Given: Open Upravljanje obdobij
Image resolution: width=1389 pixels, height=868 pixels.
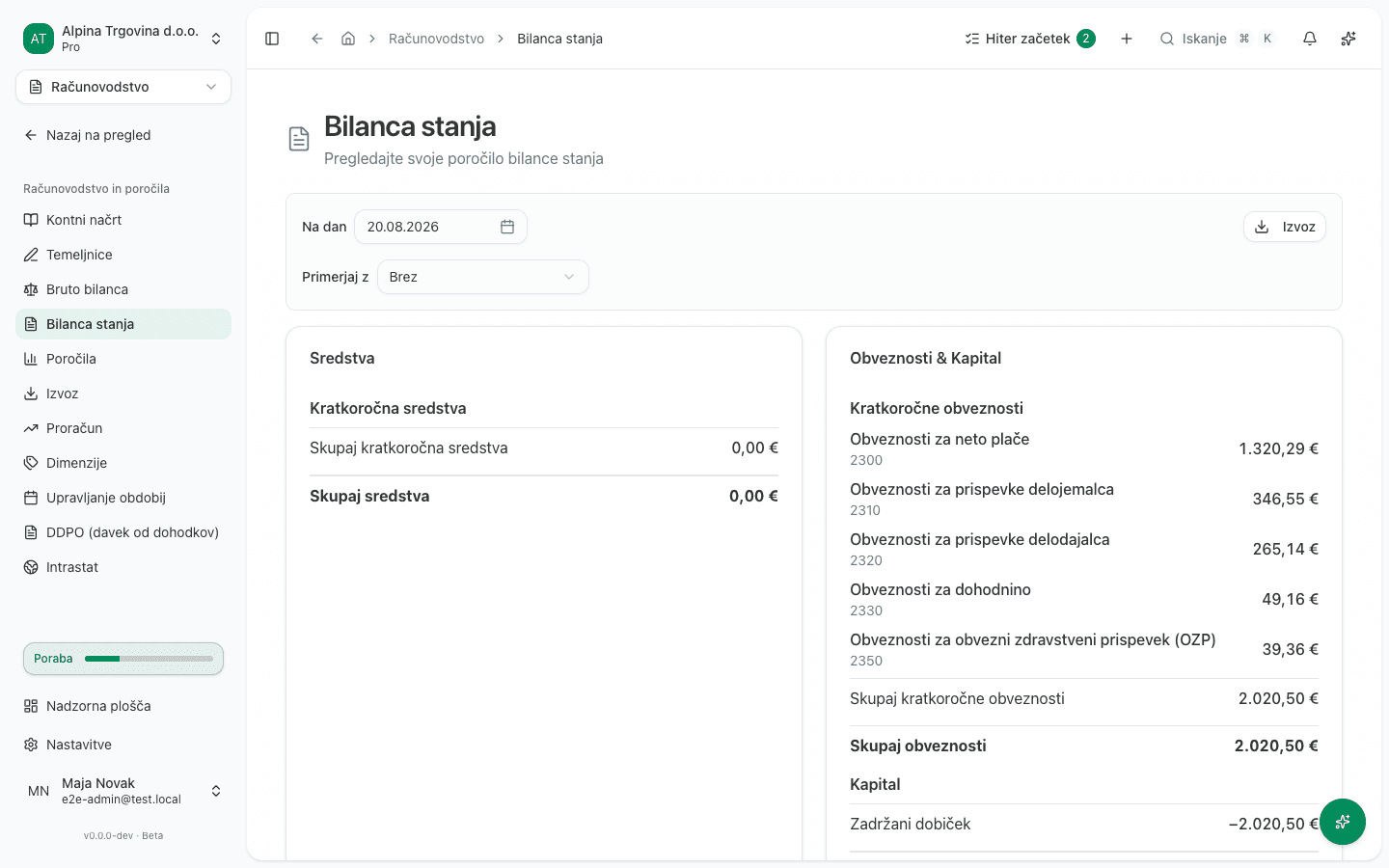Looking at the screenshot, I should pos(123,498).
